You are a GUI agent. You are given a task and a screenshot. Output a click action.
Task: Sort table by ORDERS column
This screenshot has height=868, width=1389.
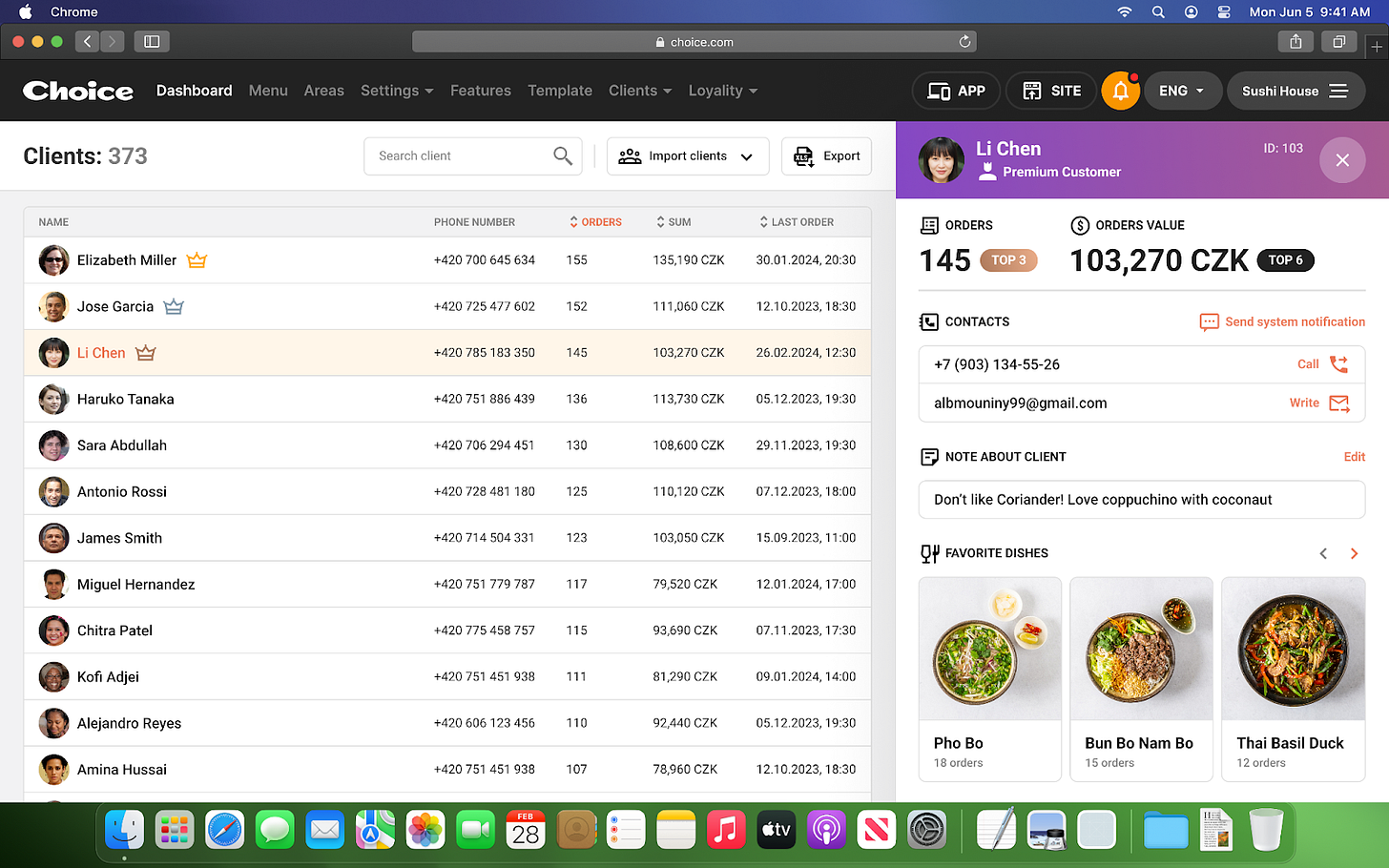(595, 222)
